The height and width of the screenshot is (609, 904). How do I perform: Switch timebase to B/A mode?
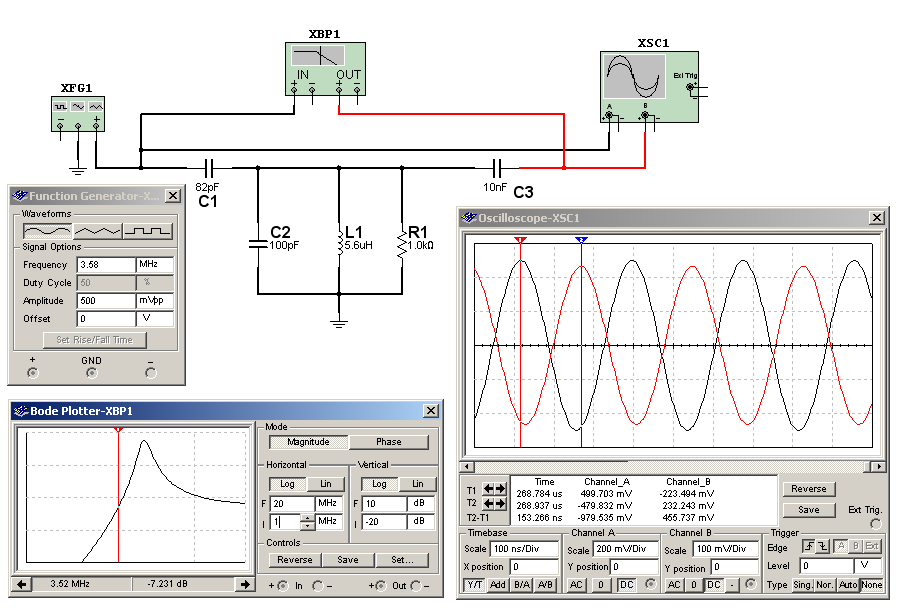[522, 585]
